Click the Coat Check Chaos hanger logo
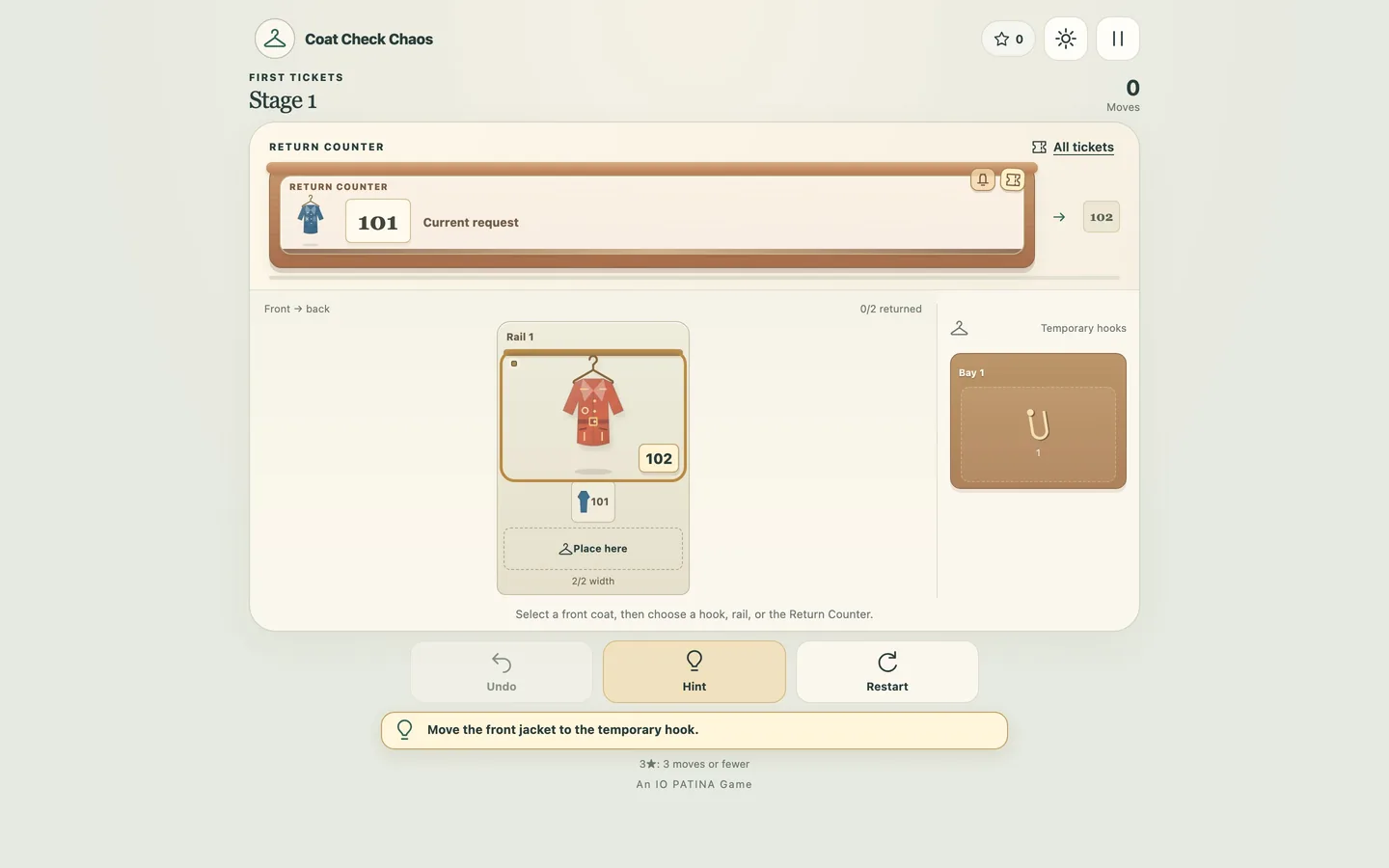 [275, 39]
